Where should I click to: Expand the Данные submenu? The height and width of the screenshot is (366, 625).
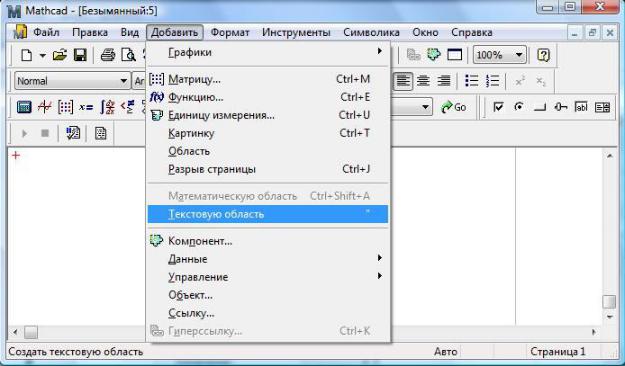[267, 259]
